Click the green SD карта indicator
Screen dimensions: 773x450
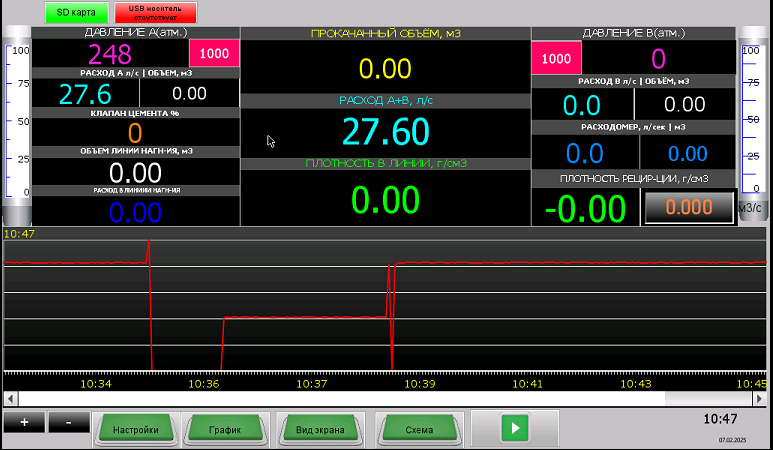[75, 12]
